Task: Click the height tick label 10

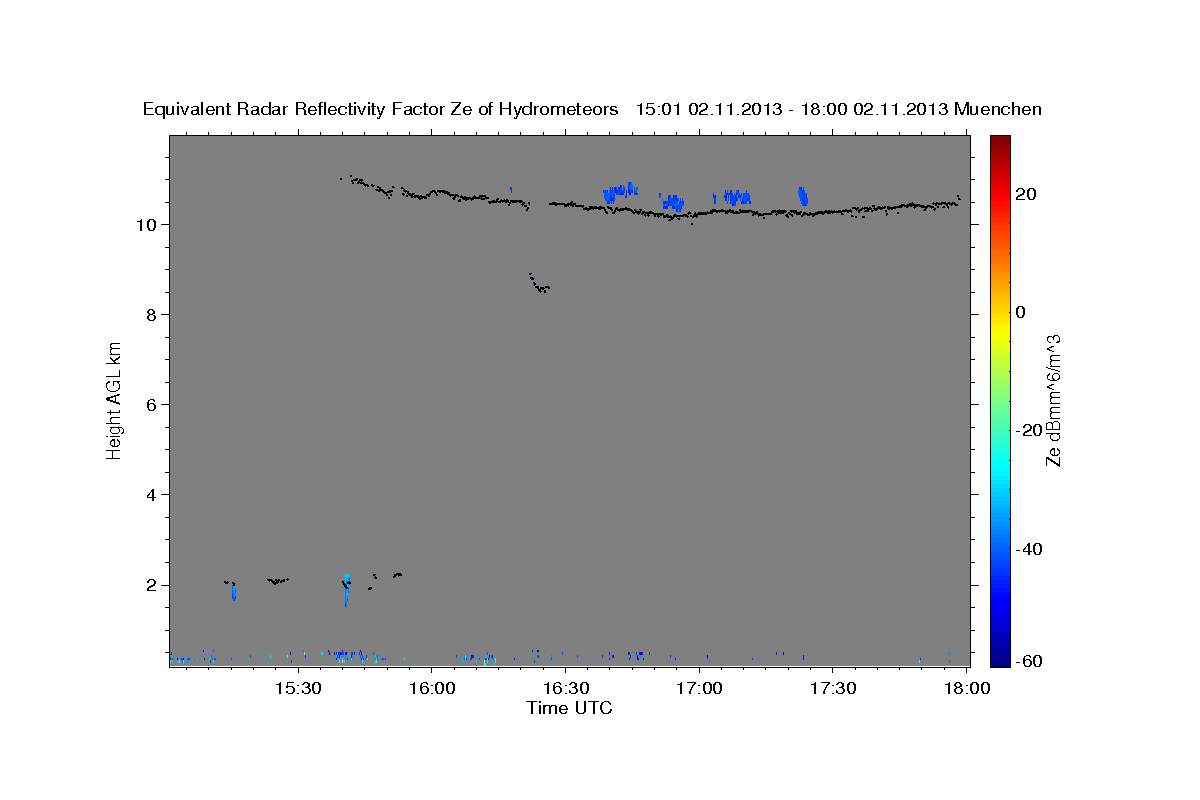Action: [149, 224]
